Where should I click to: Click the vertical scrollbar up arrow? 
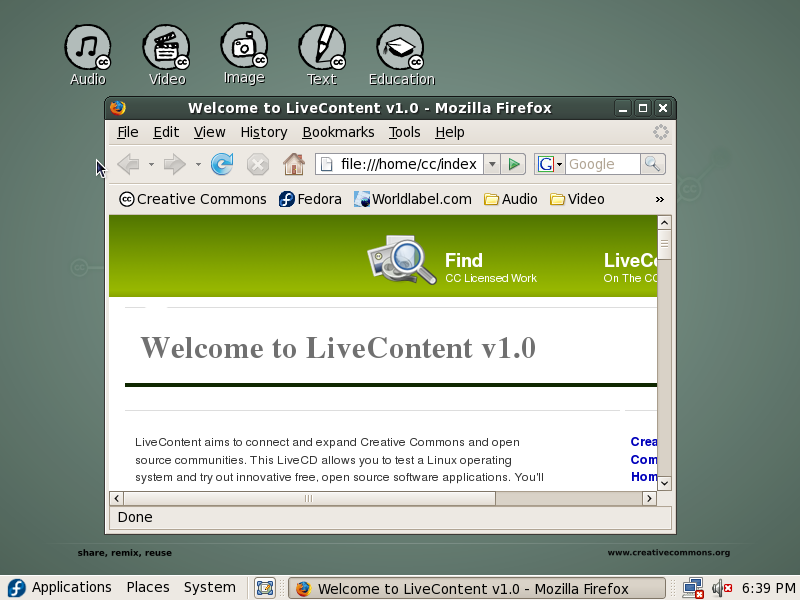(x=664, y=222)
